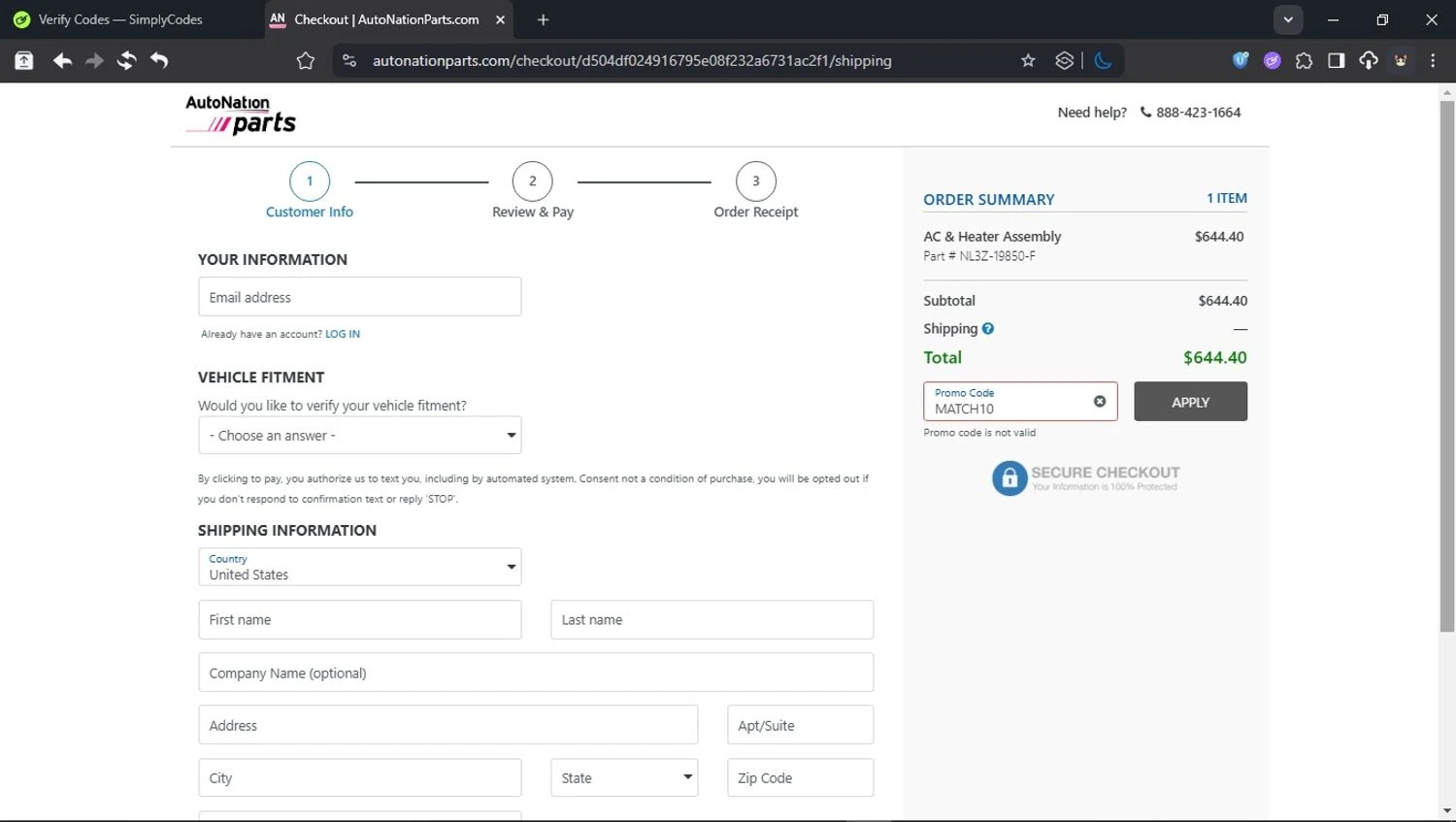Viewport: 1456px width, 822px height.
Task: Click the Address field
Action: click(448, 725)
